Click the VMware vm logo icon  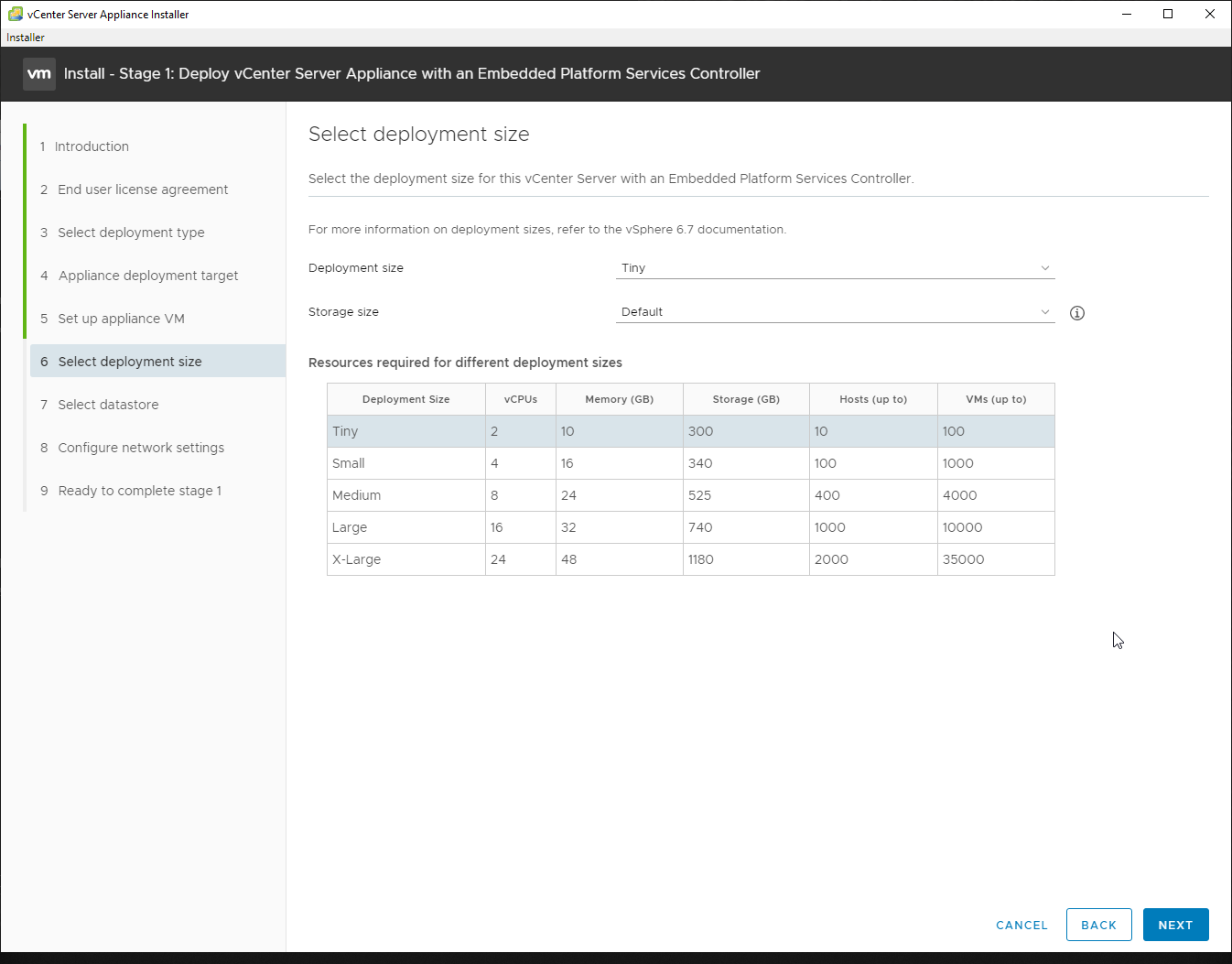click(x=39, y=74)
